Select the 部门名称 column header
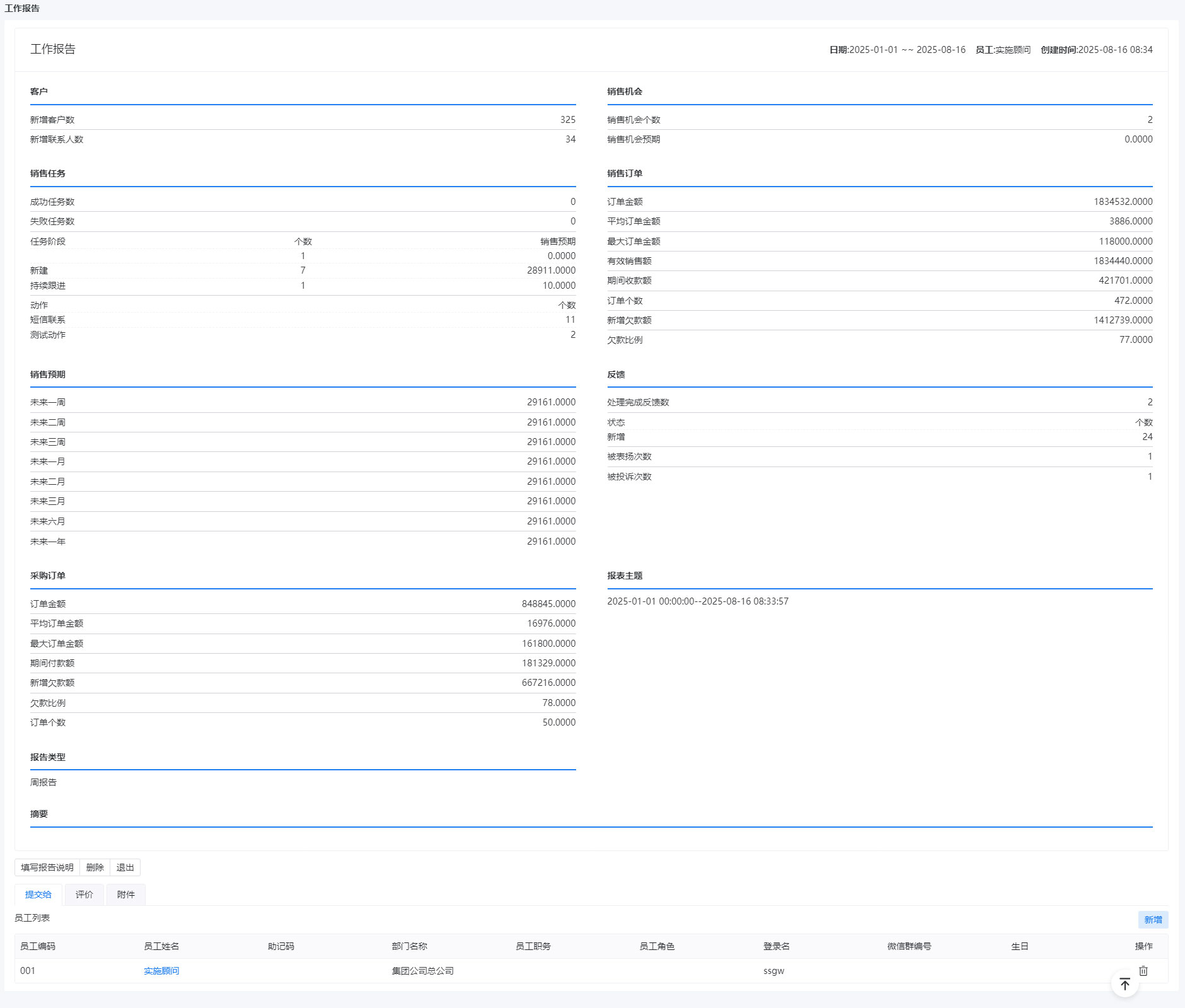The image size is (1185, 1008). click(x=410, y=946)
